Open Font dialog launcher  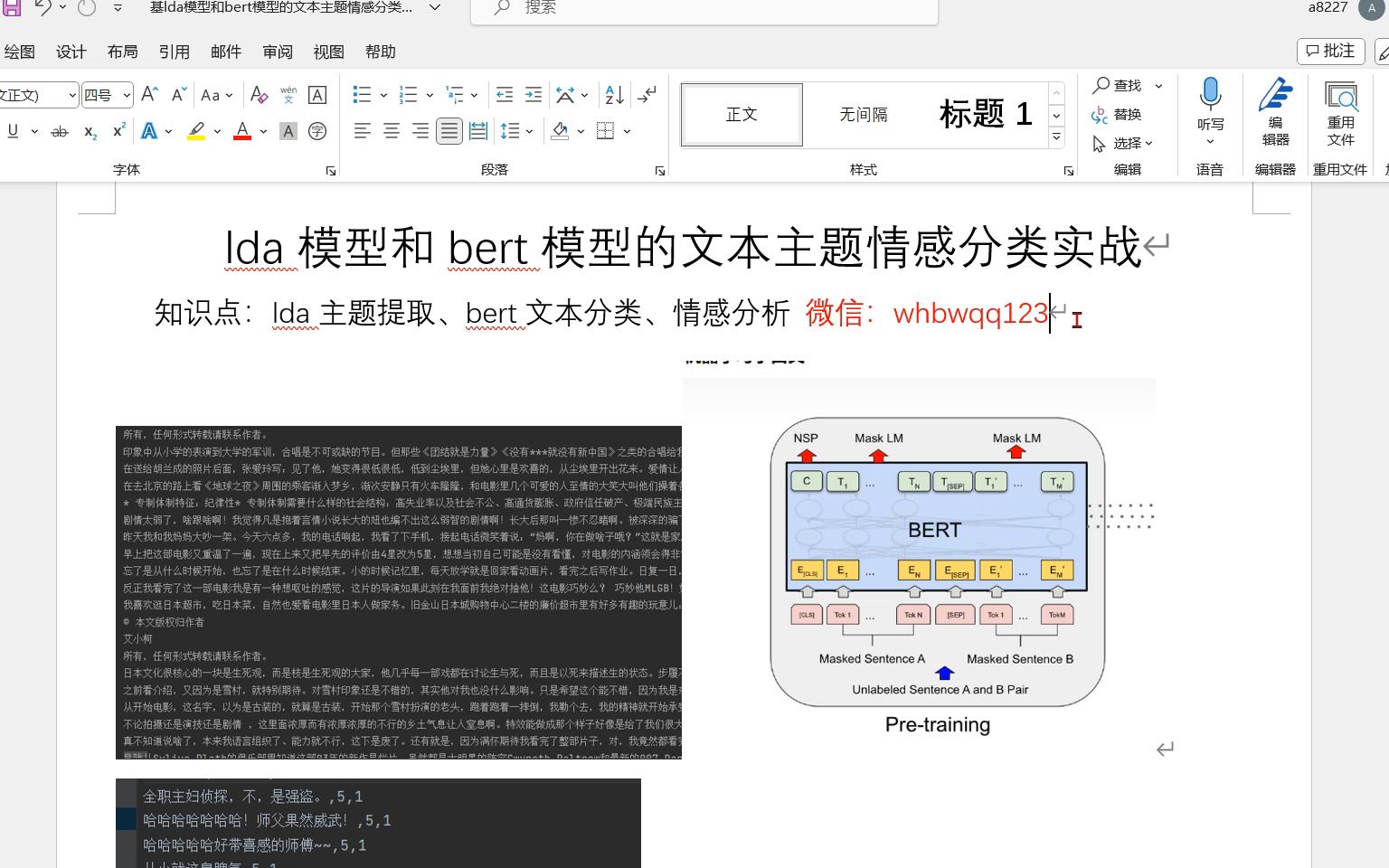(331, 171)
